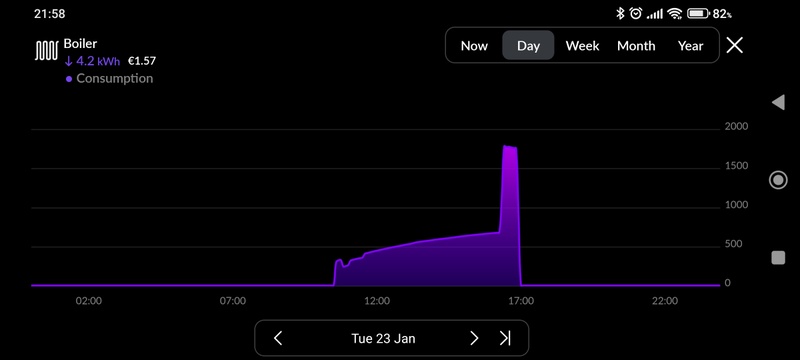Image resolution: width=800 pixels, height=360 pixels.
Task: Tap the 1000 y-axis value
Action: (736, 205)
